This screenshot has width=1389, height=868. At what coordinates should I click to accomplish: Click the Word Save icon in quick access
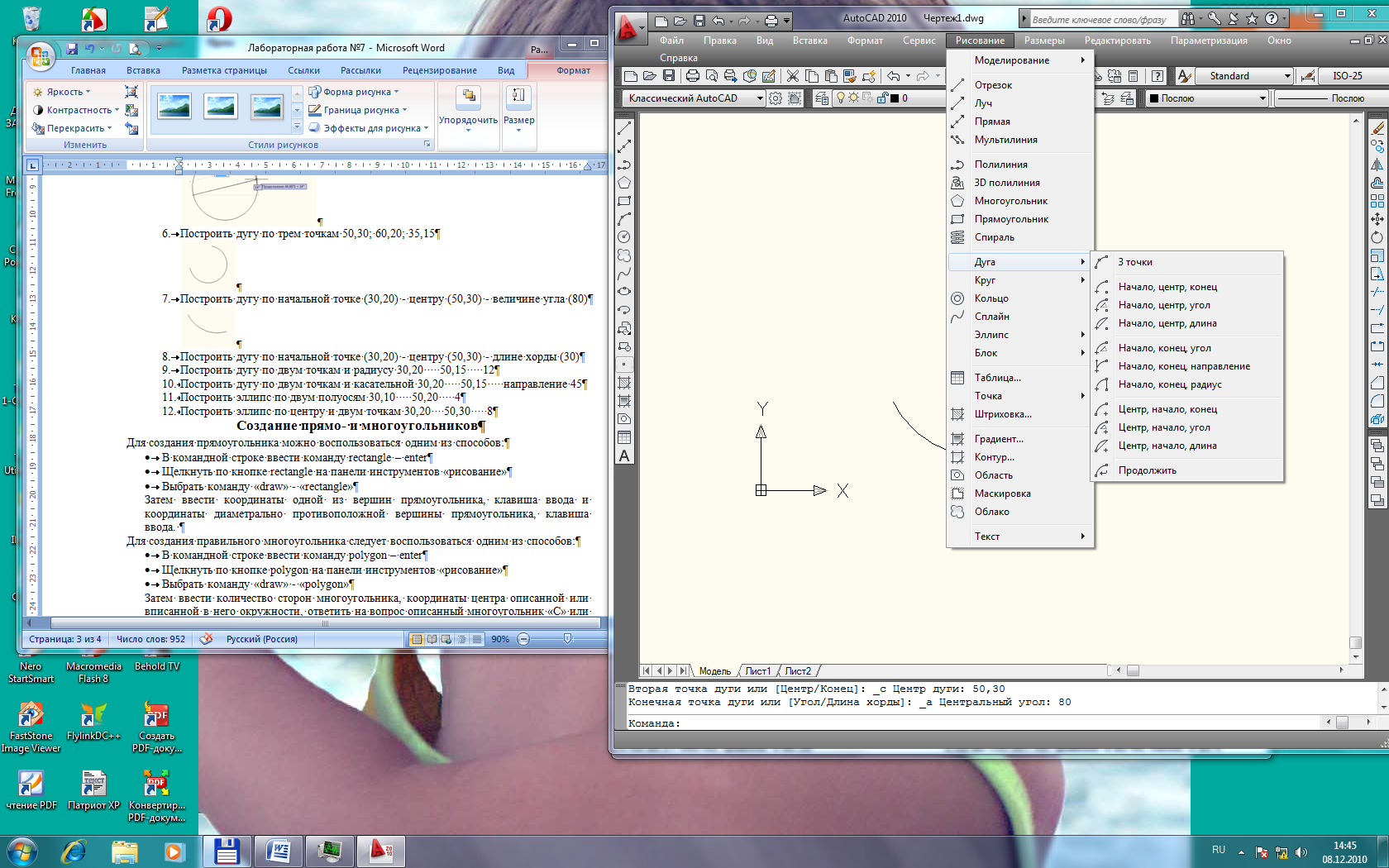pyautogui.click(x=72, y=49)
